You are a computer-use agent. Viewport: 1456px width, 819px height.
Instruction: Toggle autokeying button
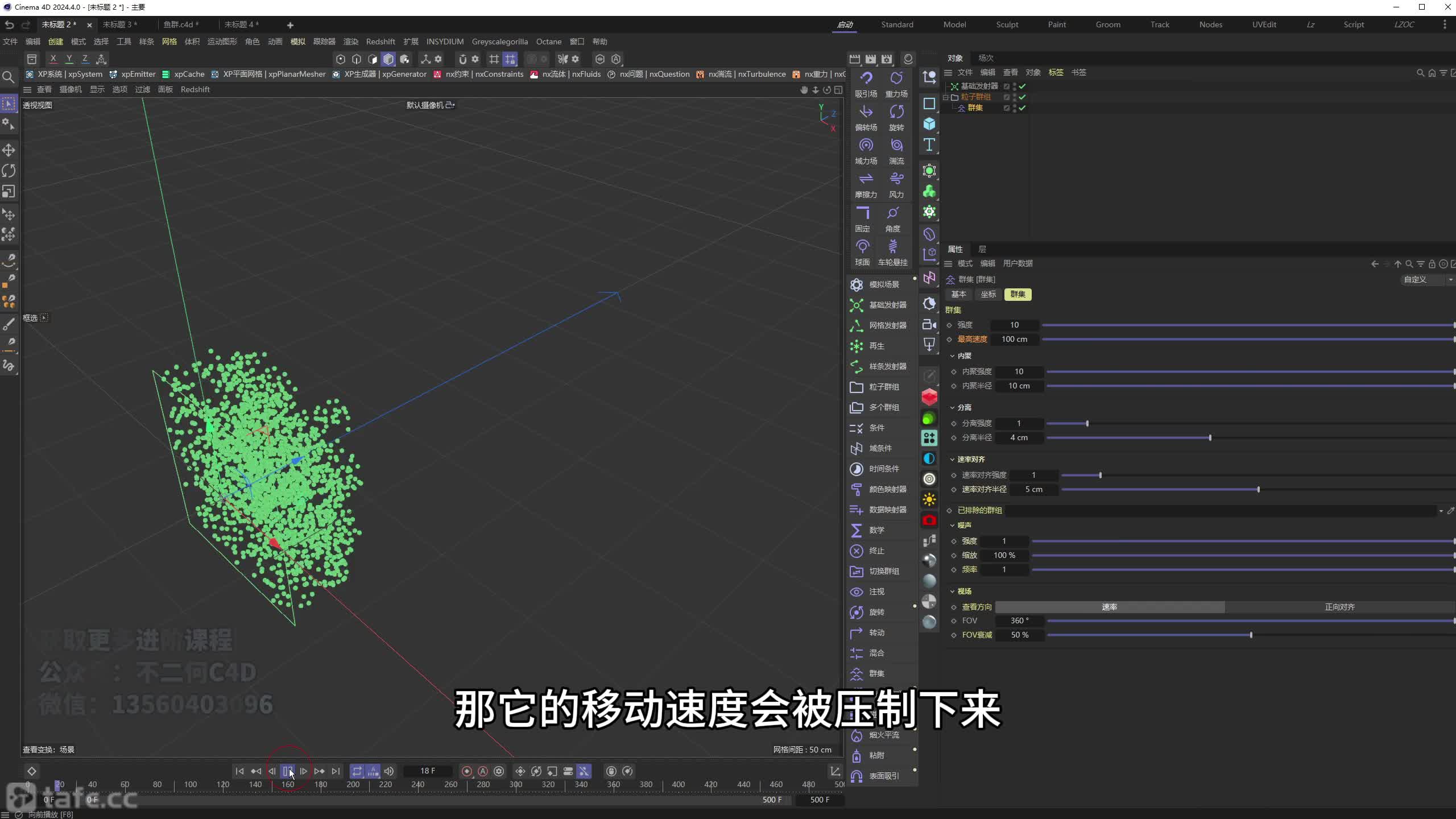pos(483,771)
